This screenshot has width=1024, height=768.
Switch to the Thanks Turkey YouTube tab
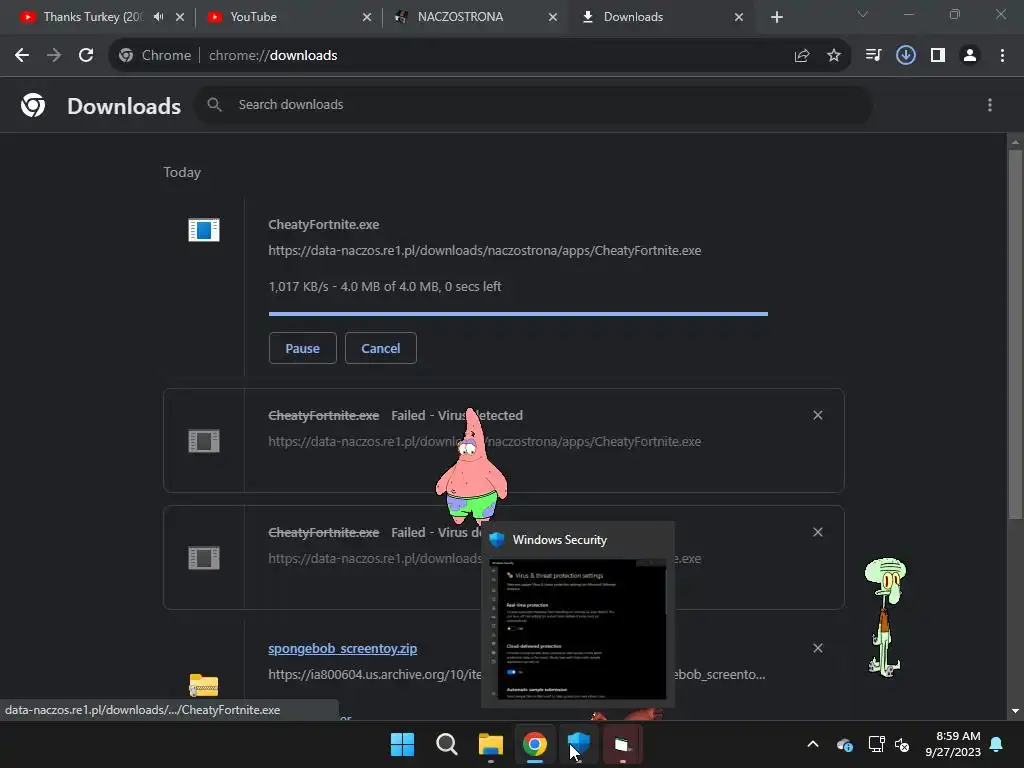(93, 17)
